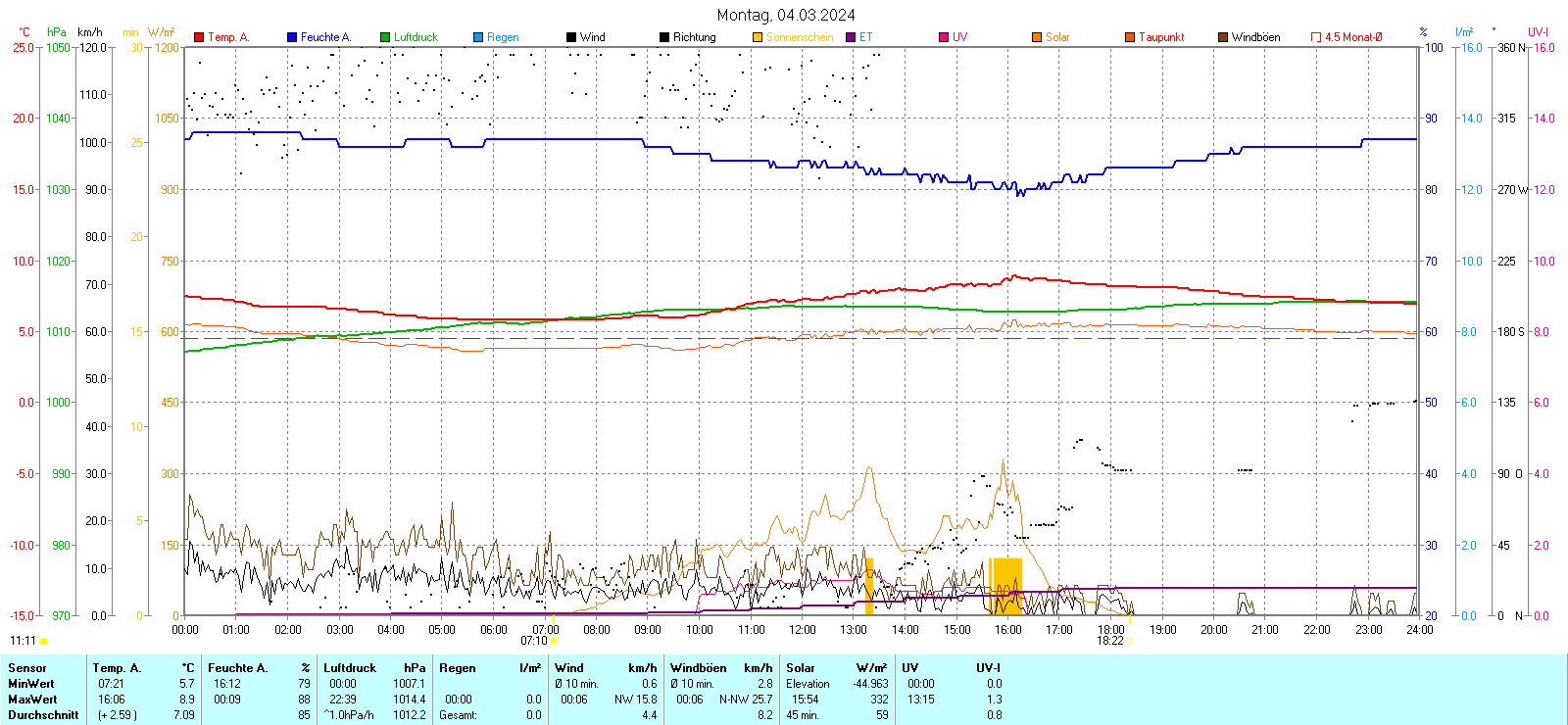Click the 12:00 time axis label
This screenshot has width=1568, height=725.
(x=803, y=630)
